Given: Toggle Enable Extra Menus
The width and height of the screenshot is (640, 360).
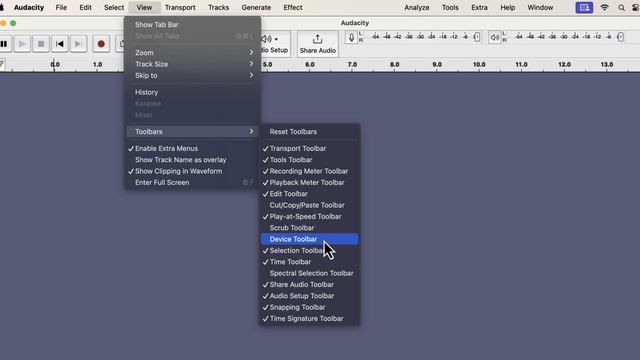Looking at the screenshot, I should [x=192, y=149].
